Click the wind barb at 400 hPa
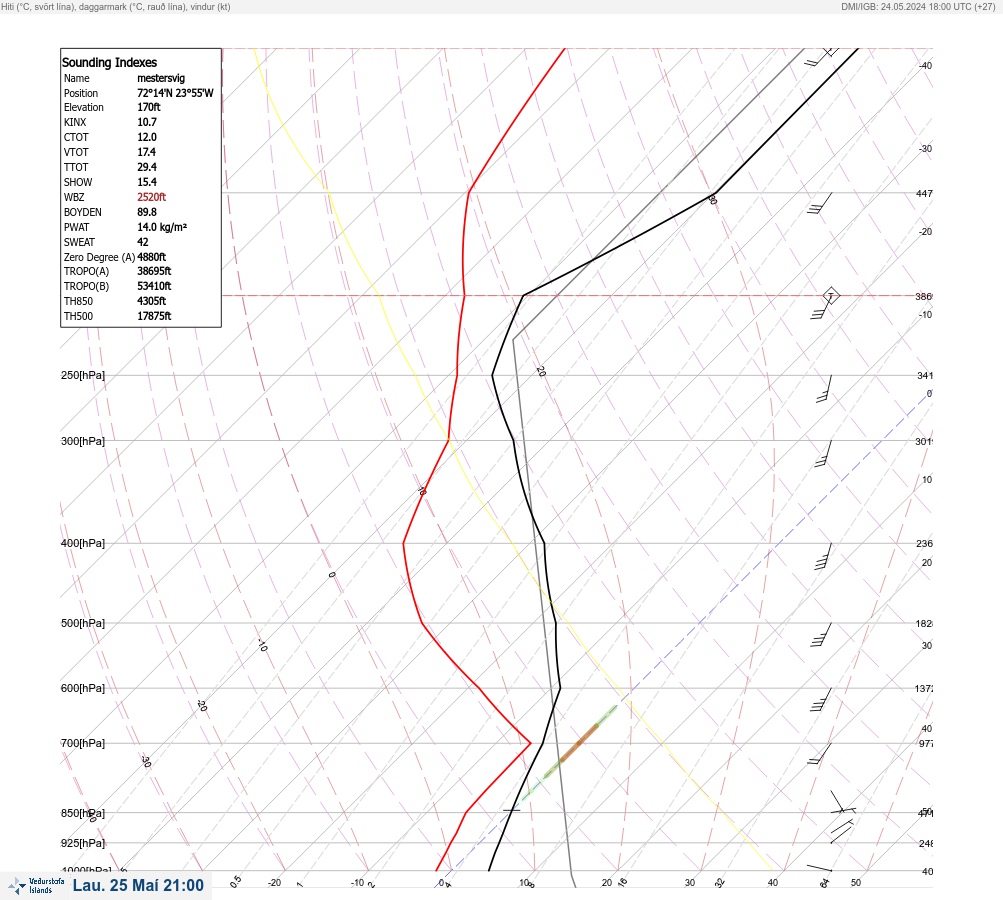The width and height of the screenshot is (1003, 900). 823,557
